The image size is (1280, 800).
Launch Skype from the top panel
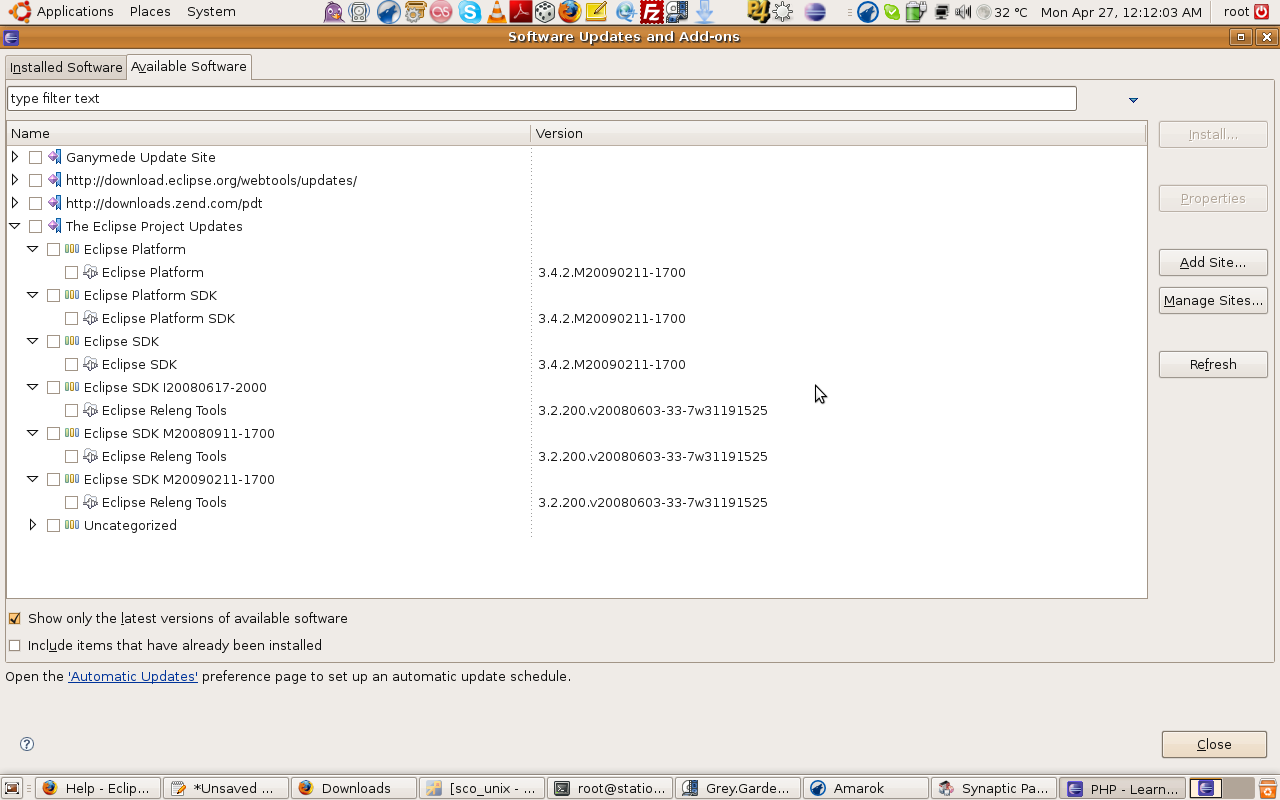pos(470,12)
